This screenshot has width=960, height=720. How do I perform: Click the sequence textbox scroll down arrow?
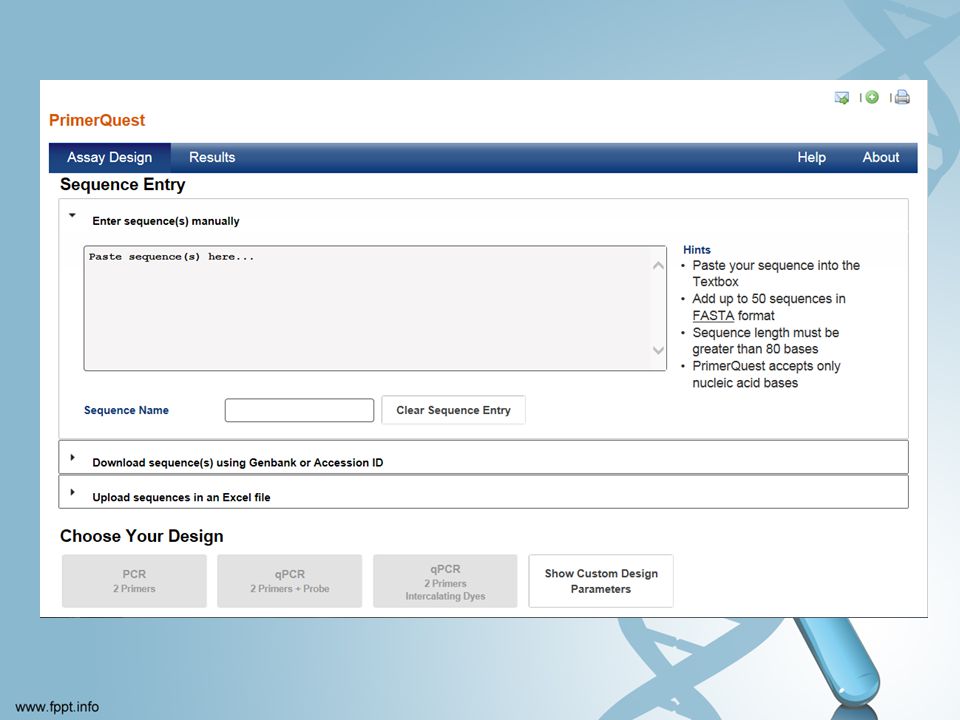(658, 350)
